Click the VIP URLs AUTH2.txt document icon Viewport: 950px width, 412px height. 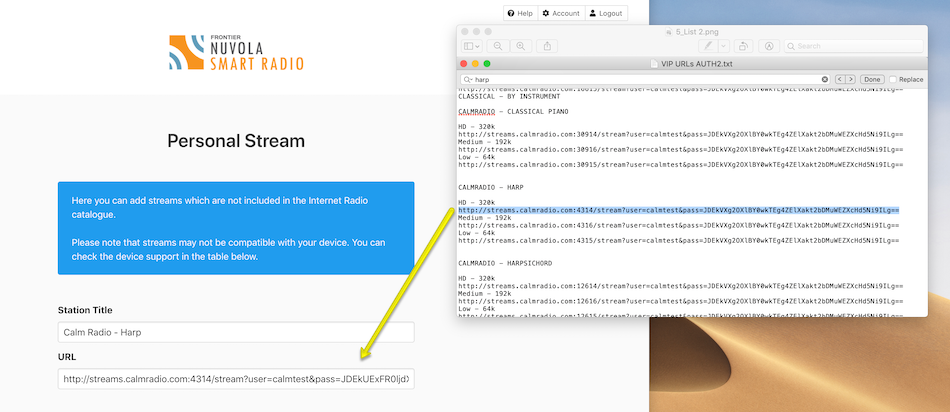click(x=654, y=64)
